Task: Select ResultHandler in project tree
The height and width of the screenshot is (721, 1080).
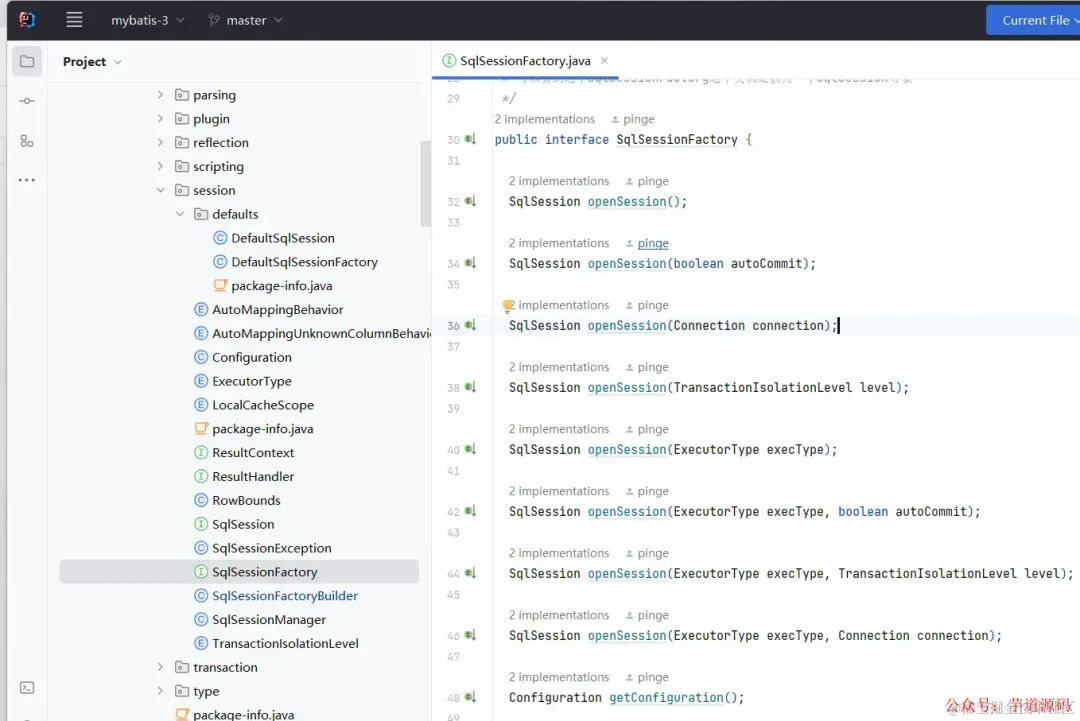Action: tap(253, 477)
